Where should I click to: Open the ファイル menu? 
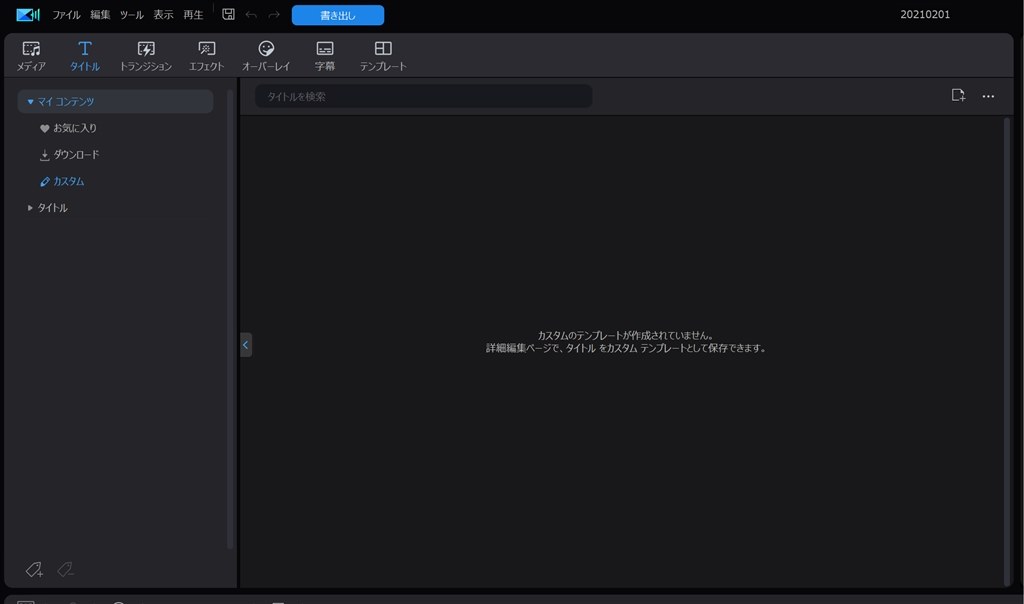66,14
